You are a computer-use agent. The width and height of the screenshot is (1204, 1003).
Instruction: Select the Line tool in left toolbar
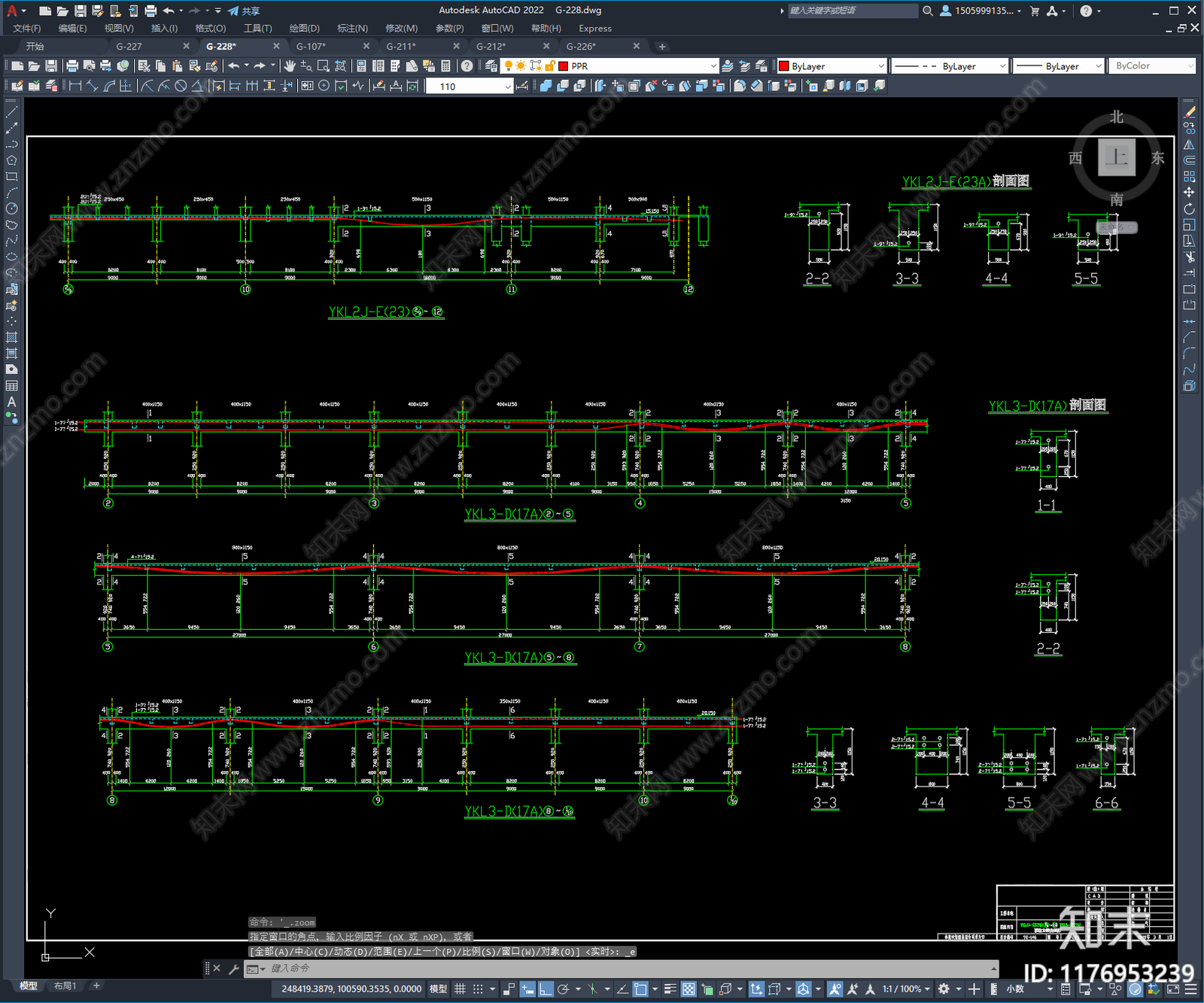click(11, 112)
